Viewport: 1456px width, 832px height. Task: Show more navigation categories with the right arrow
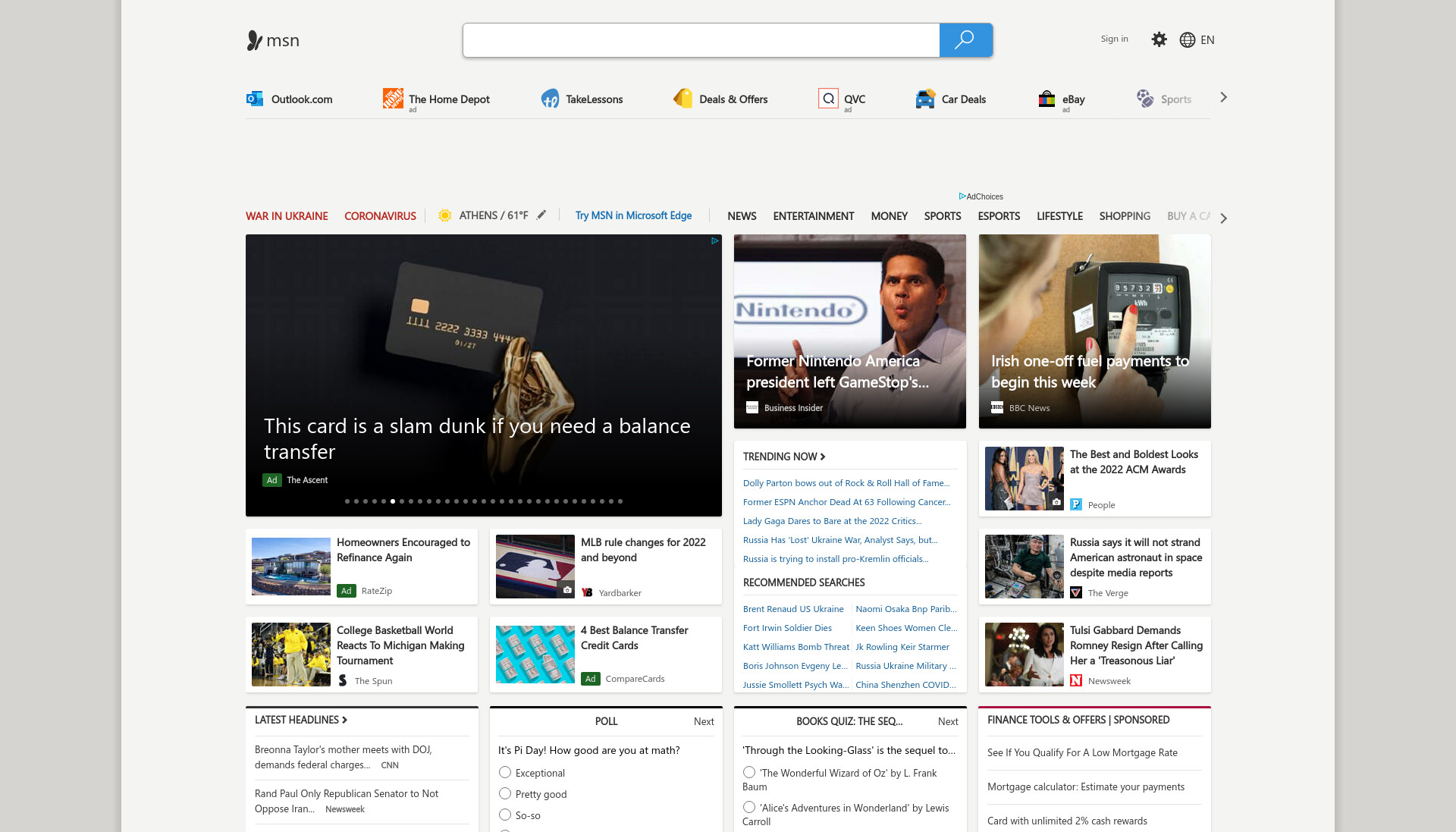(1223, 218)
